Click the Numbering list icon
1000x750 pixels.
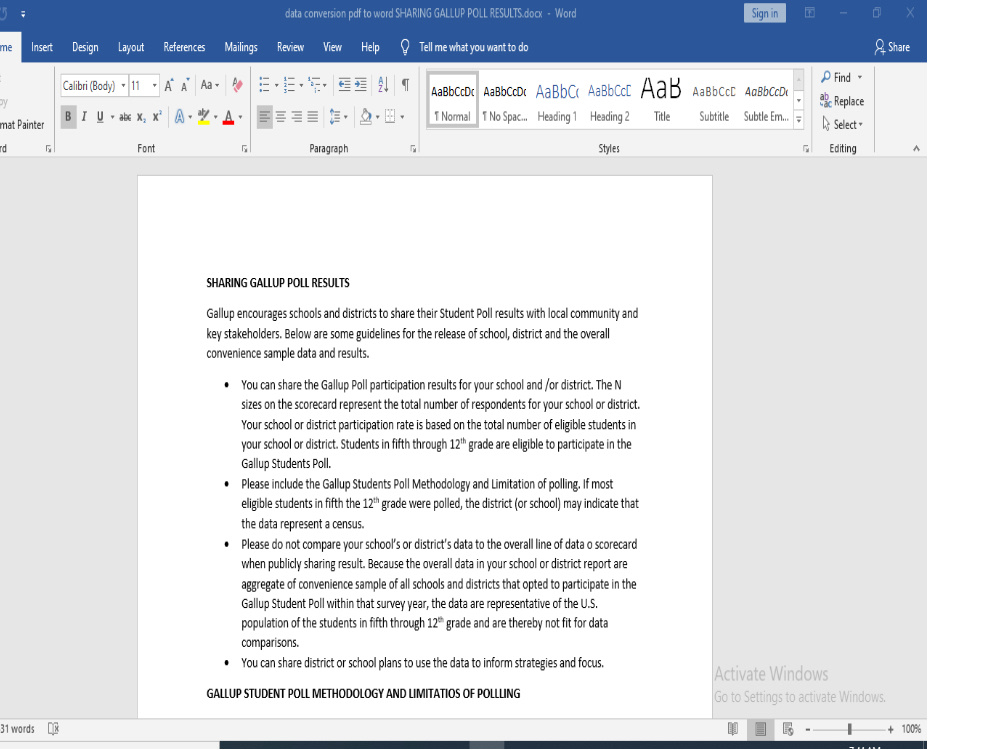[289, 84]
